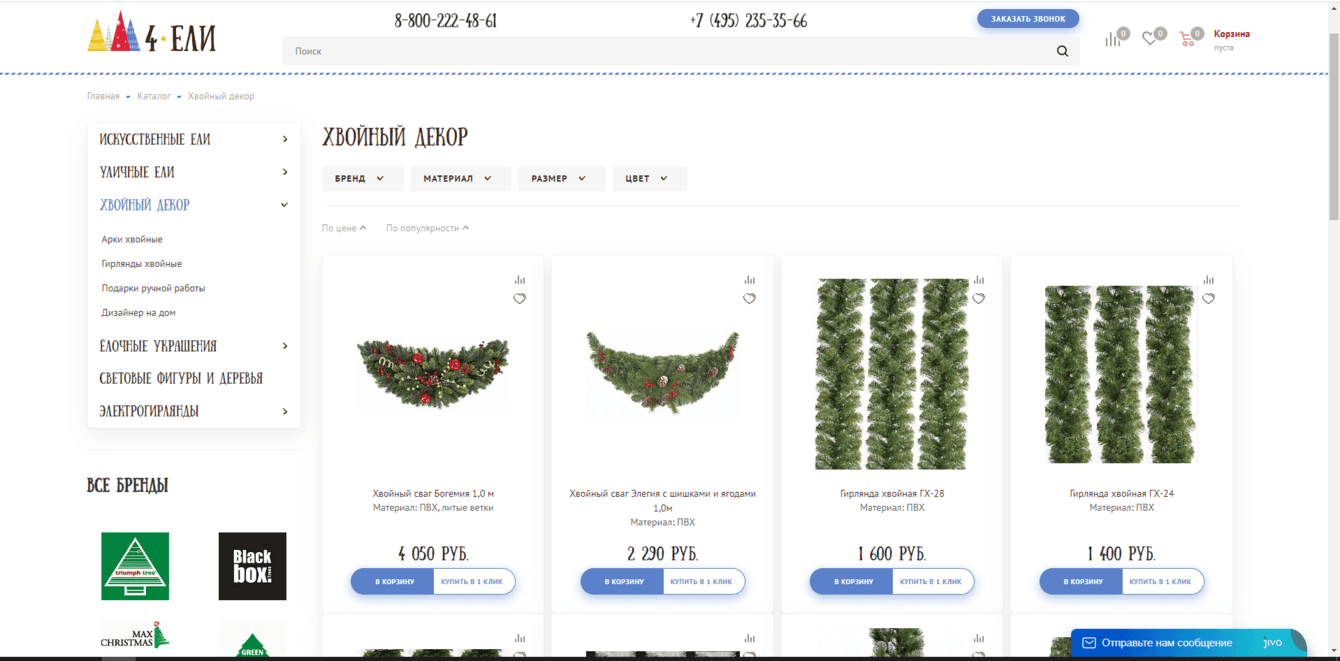The image size is (1340, 661).
Task: Toggle compare for Гирлянда хвойная ГХ-28
Action: [979, 280]
